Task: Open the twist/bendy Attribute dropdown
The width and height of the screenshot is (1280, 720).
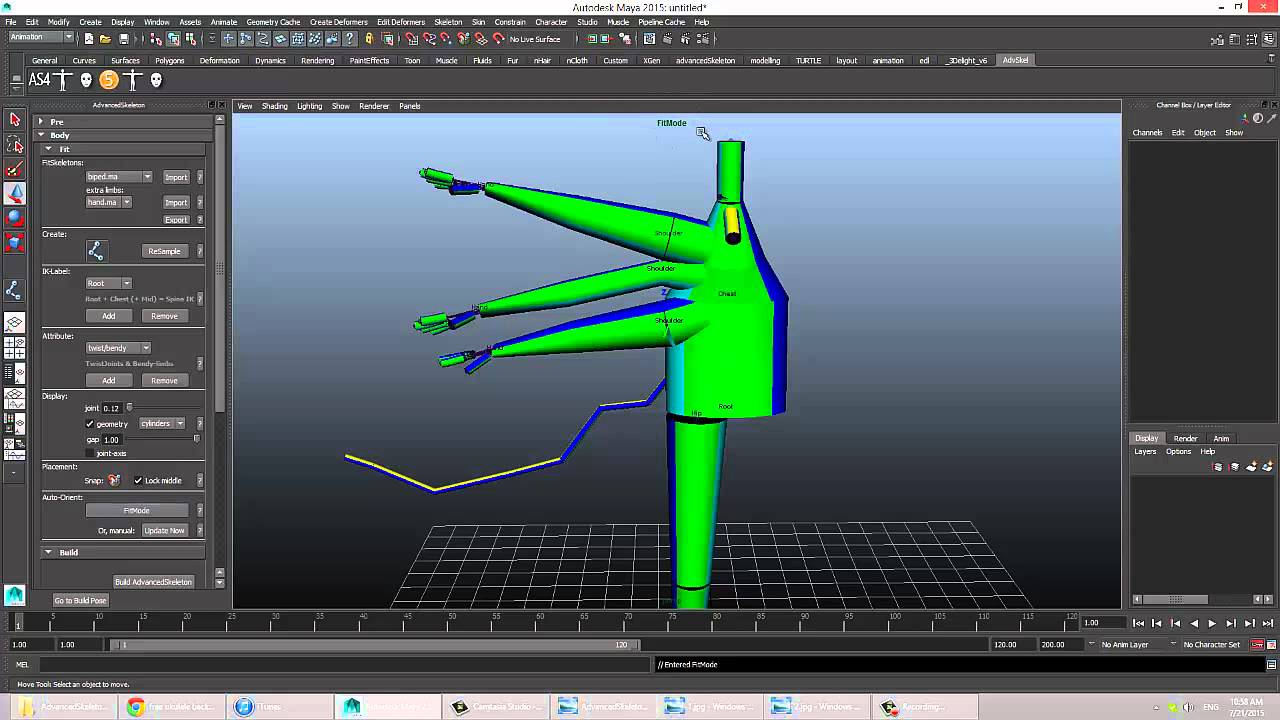Action: tap(119, 348)
